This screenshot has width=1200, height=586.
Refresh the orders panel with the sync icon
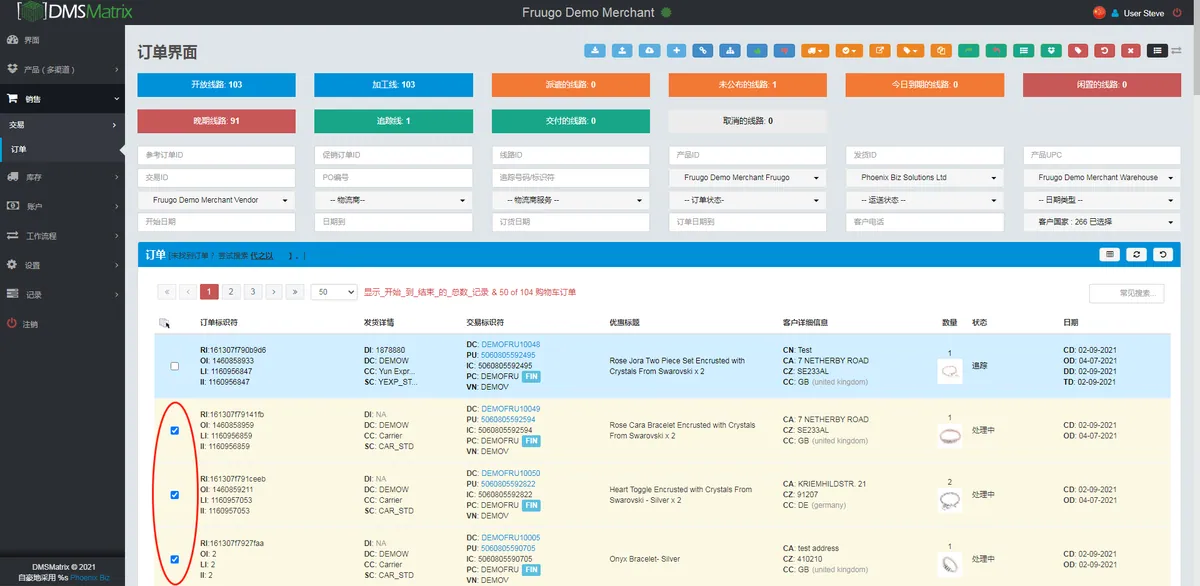1137,255
